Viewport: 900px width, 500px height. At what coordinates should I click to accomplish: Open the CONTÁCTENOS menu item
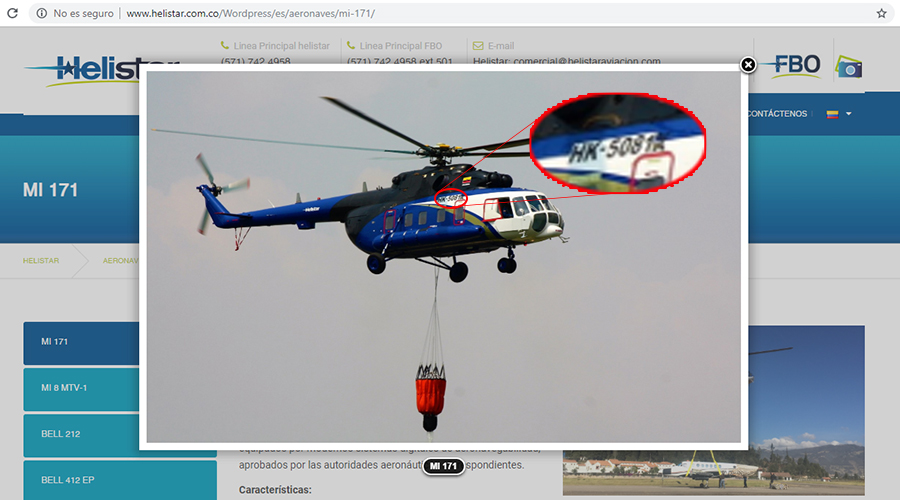(777, 114)
